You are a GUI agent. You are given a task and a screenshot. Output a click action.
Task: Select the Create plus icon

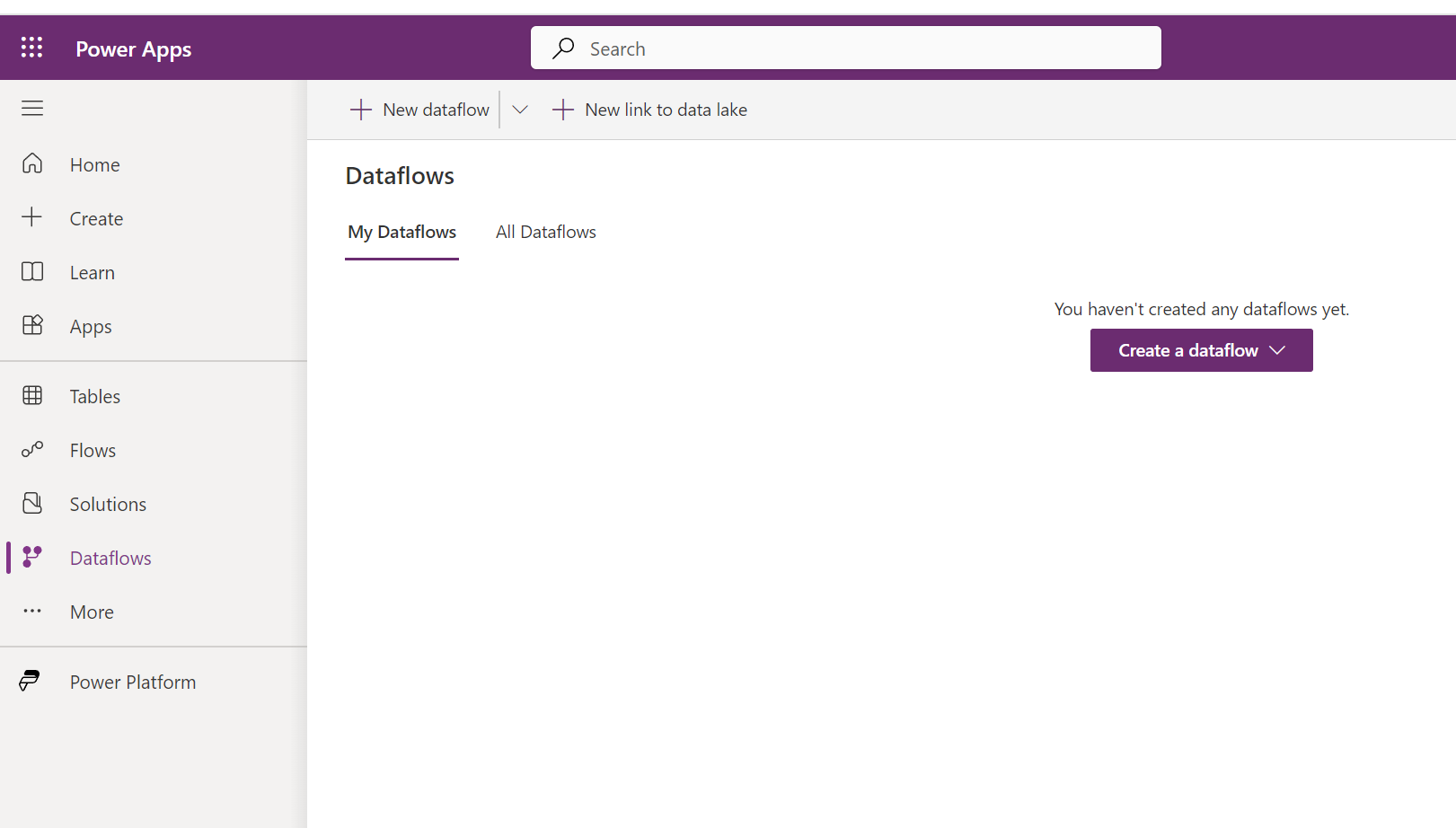(x=32, y=217)
